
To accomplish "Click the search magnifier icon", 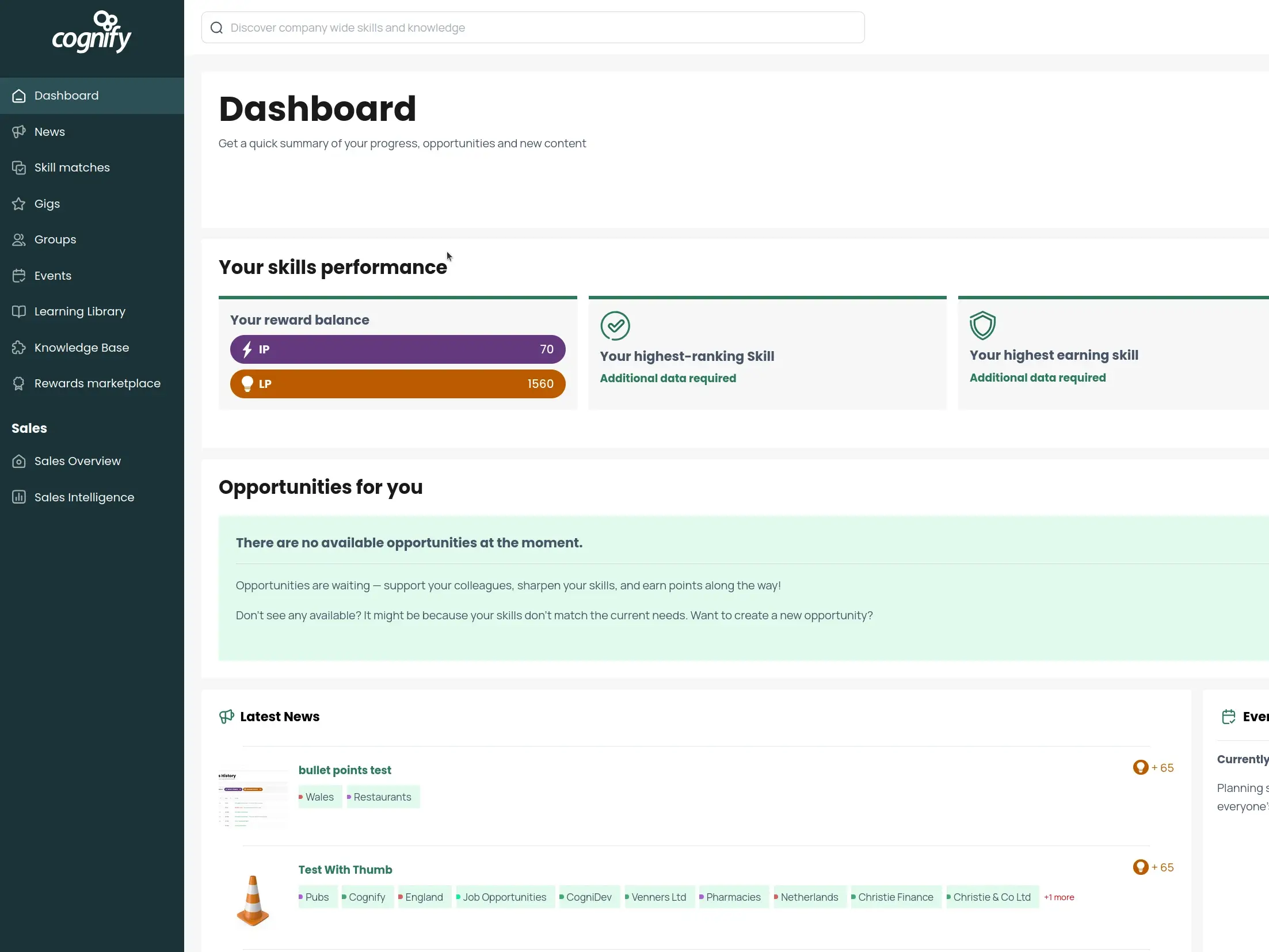I will (x=216, y=28).
